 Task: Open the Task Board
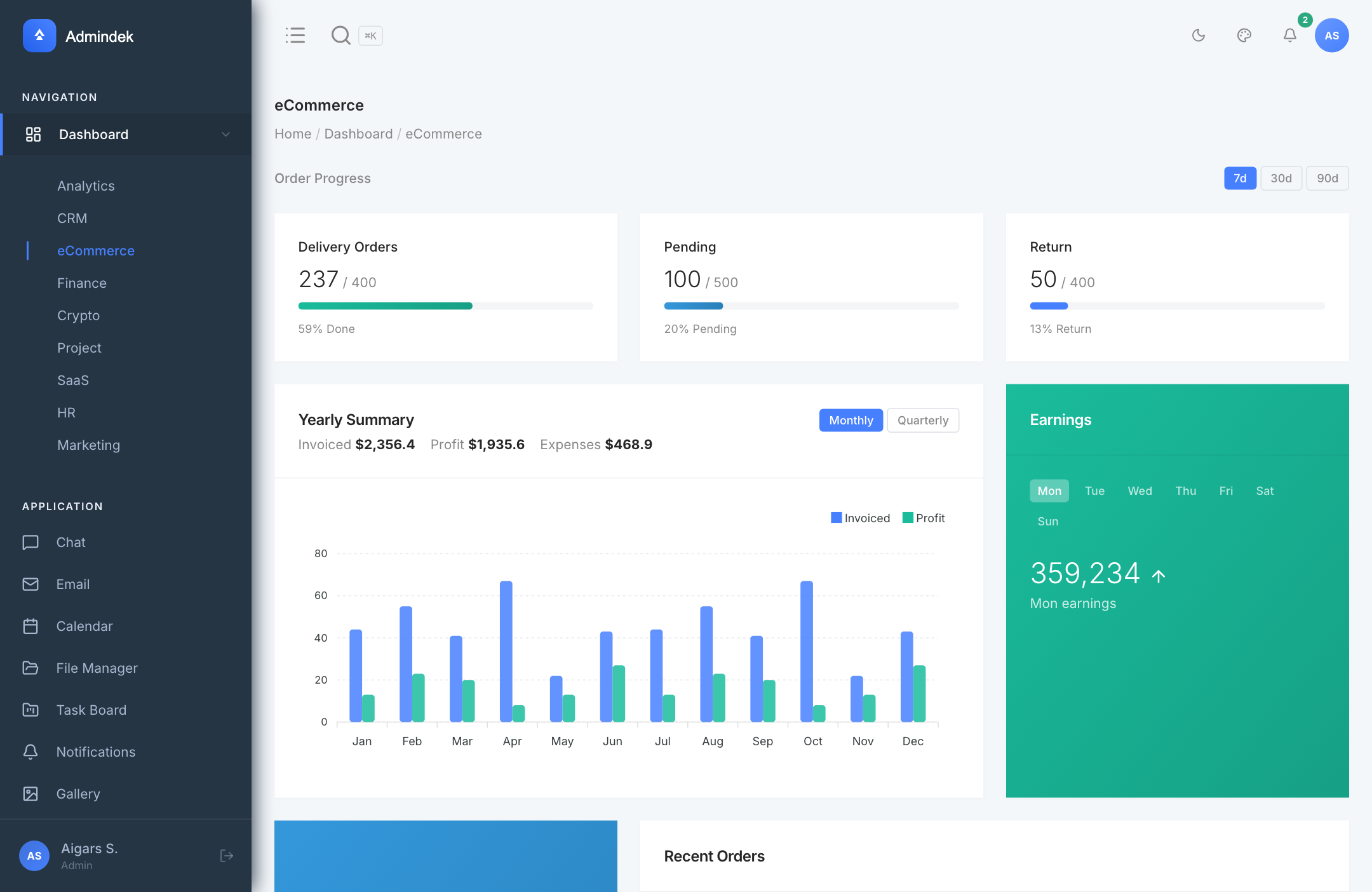[x=31, y=710]
